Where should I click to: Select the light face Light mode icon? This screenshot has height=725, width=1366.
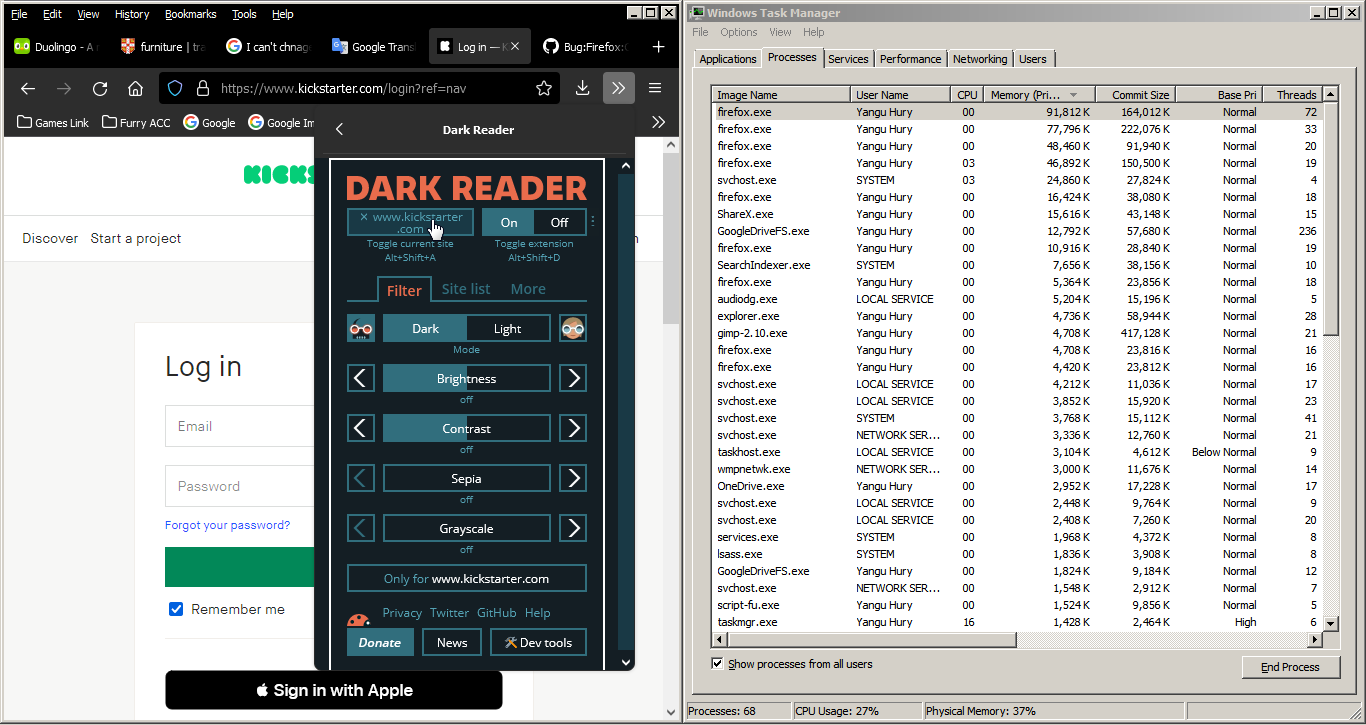pyautogui.click(x=572, y=327)
